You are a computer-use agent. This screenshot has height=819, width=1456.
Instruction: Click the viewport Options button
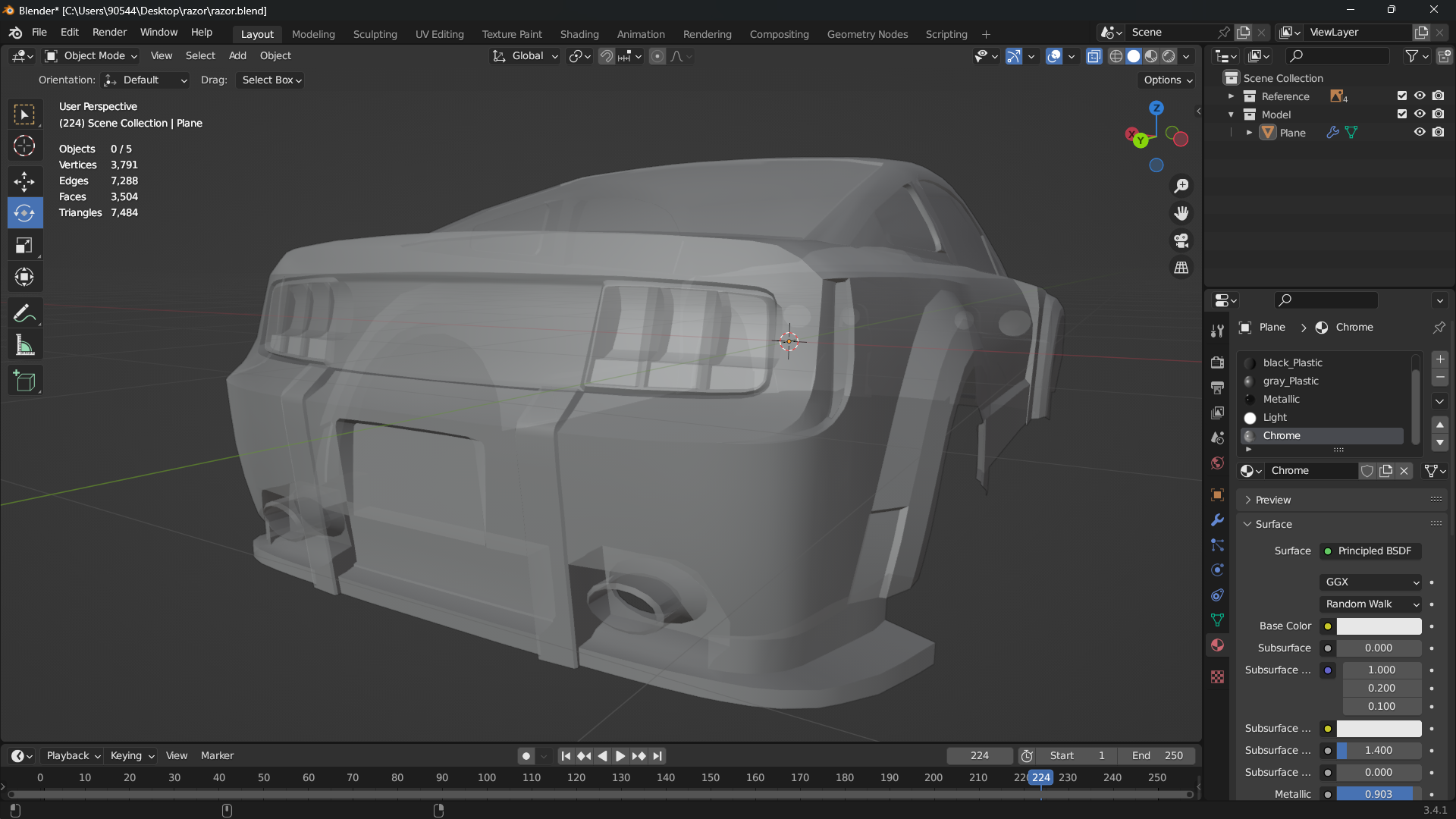pos(1168,80)
